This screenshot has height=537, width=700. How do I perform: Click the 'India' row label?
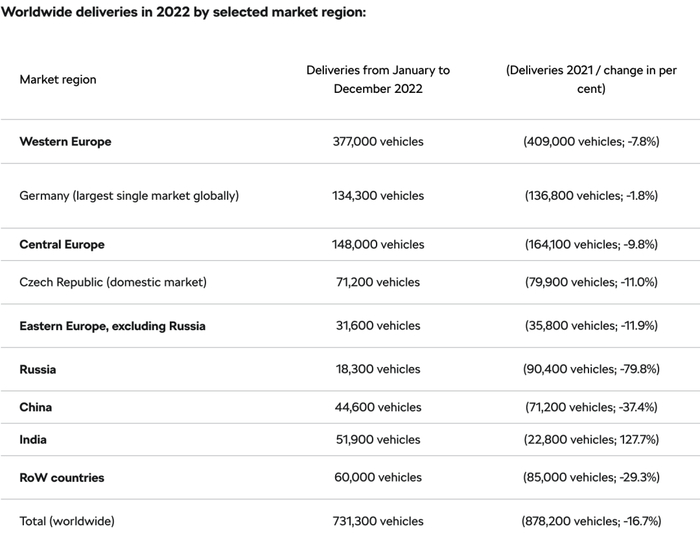pyautogui.click(x=33, y=440)
